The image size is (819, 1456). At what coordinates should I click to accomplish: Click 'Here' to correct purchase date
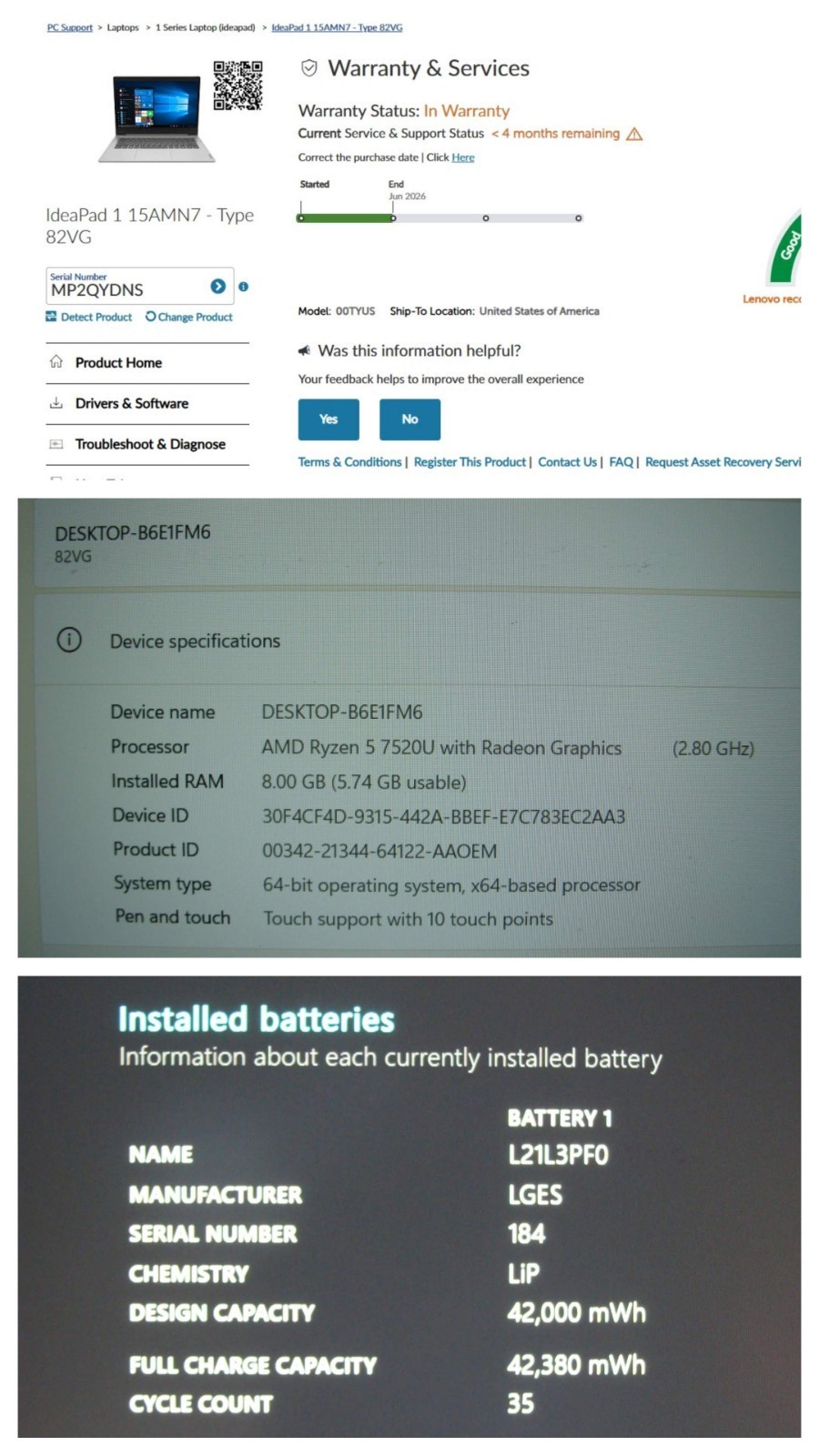pyautogui.click(x=463, y=157)
